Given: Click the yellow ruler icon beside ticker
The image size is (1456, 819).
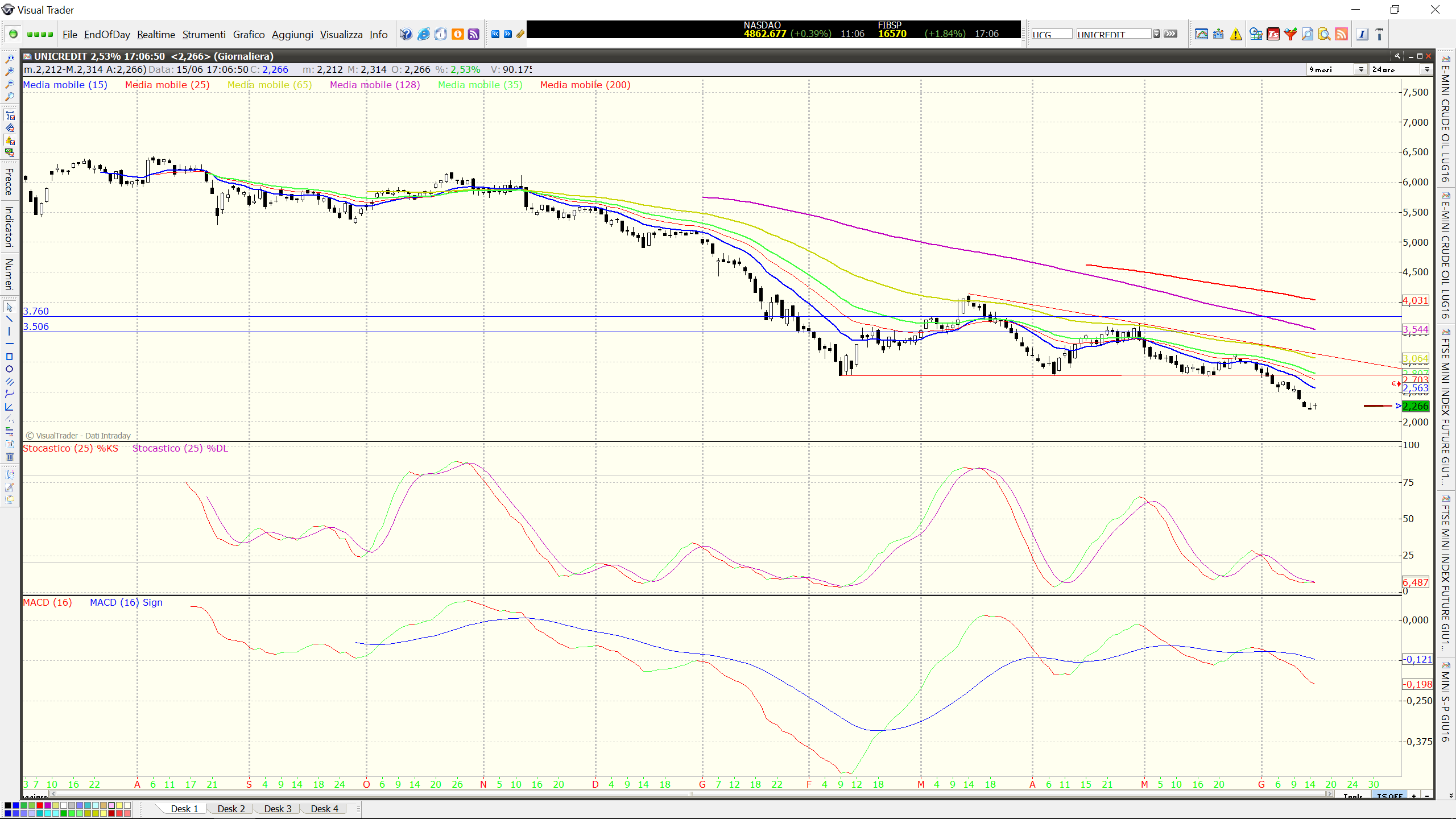Looking at the screenshot, I should [x=520, y=34].
